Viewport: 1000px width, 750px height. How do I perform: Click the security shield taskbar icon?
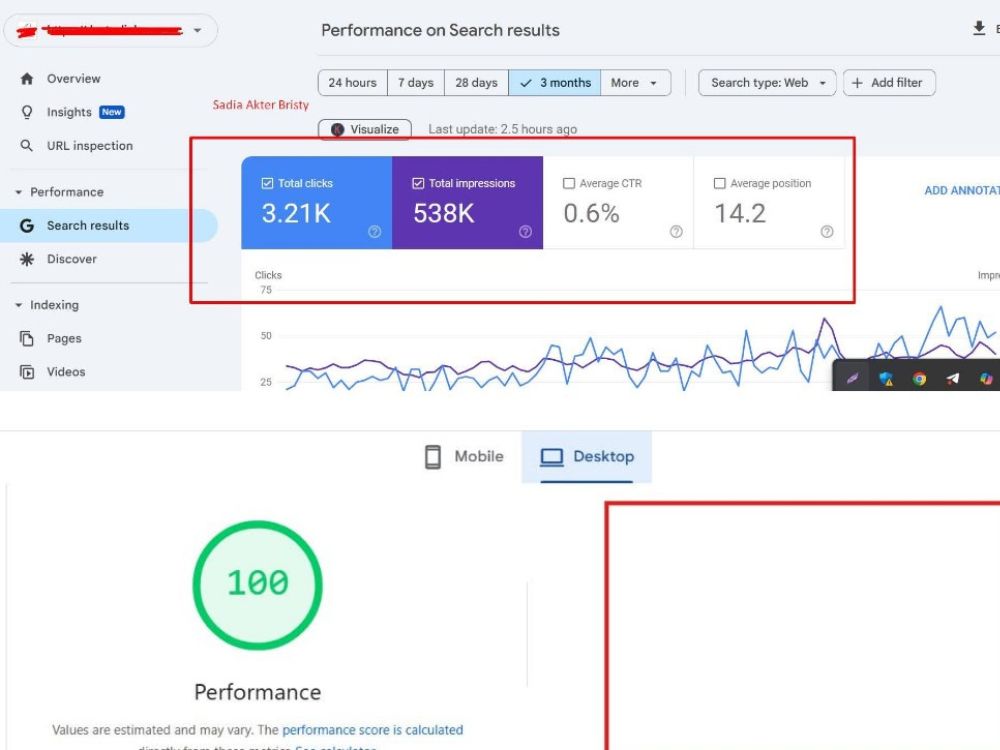pos(885,379)
